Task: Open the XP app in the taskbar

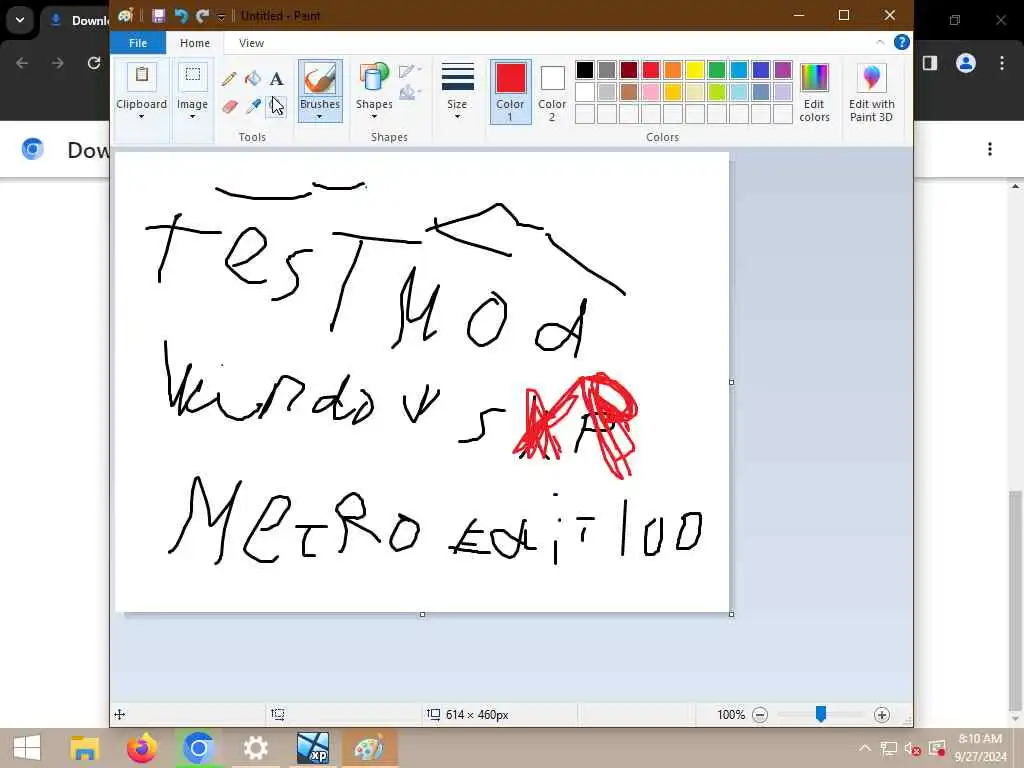Action: point(313,748)
